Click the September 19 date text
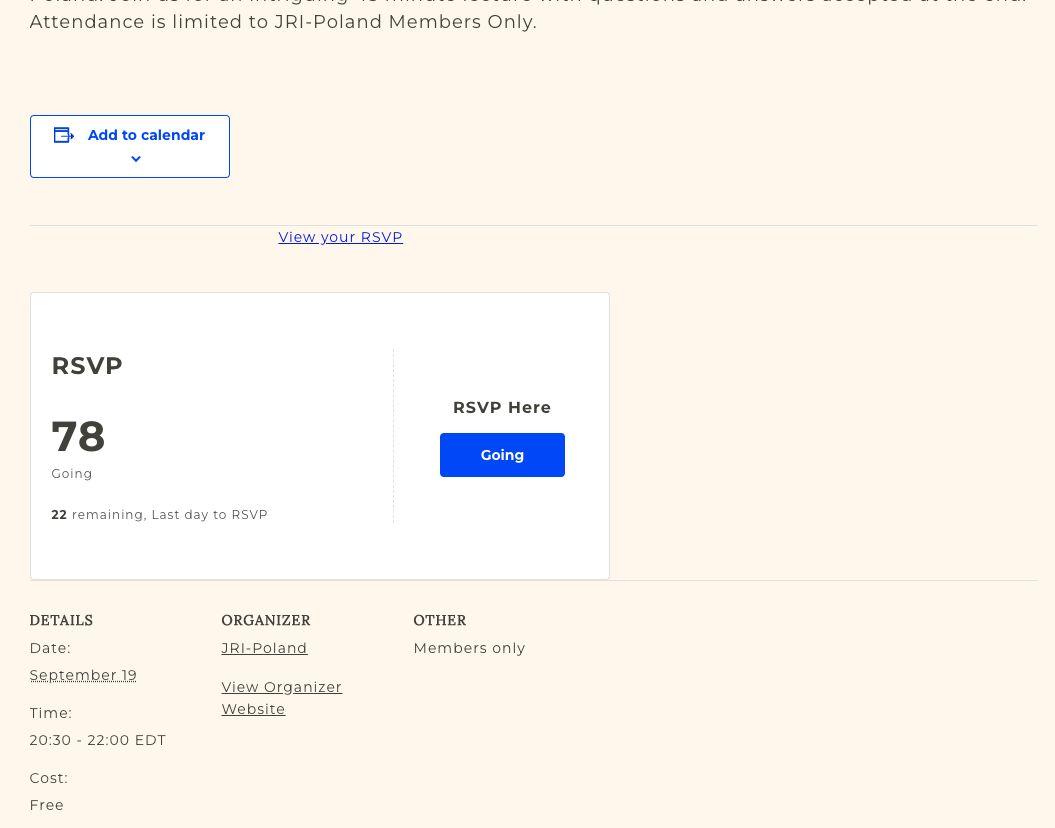 click(x=83, y=675)
